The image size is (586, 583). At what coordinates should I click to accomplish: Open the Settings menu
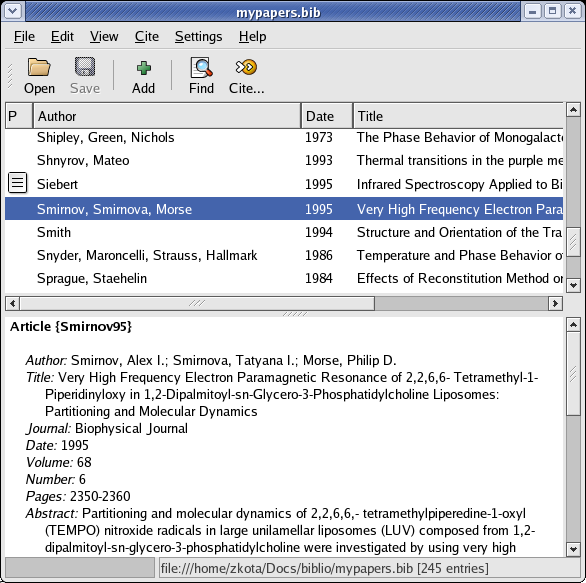(198, 37)
